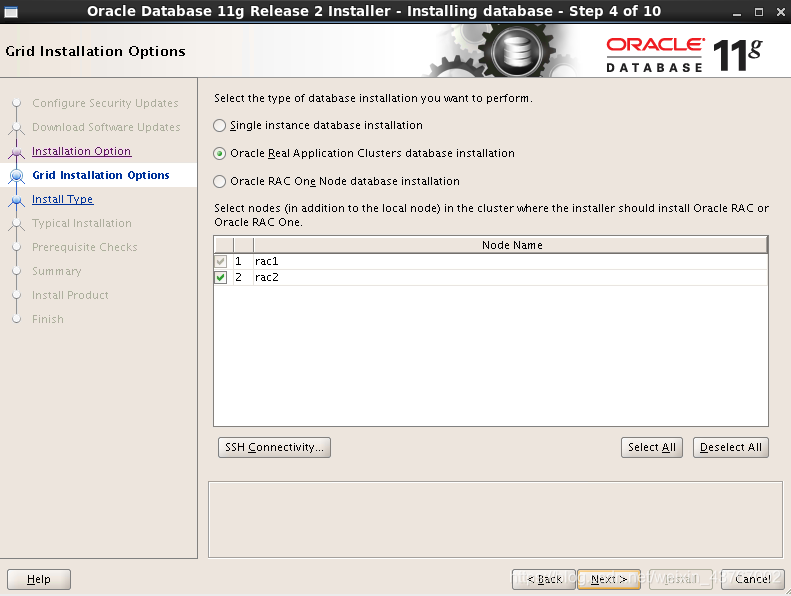Maximize the installer window

pos(759,12)
